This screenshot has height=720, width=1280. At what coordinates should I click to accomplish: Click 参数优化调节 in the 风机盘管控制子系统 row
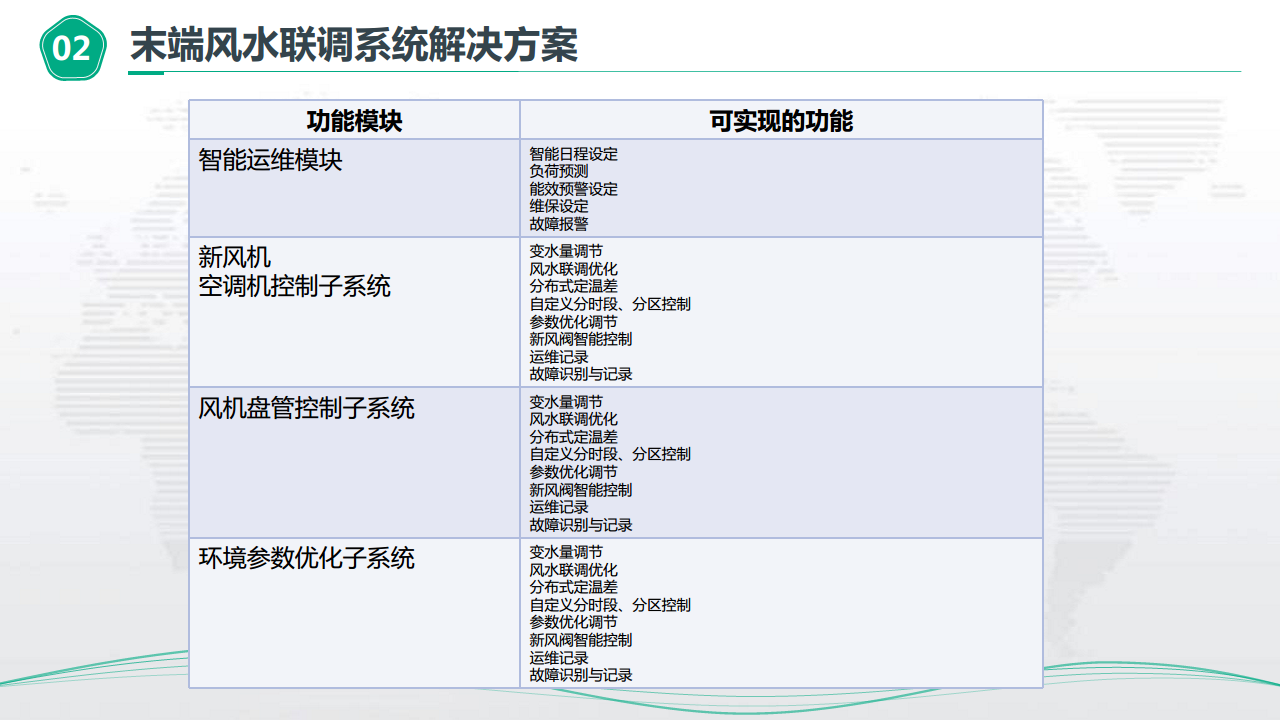574,472
